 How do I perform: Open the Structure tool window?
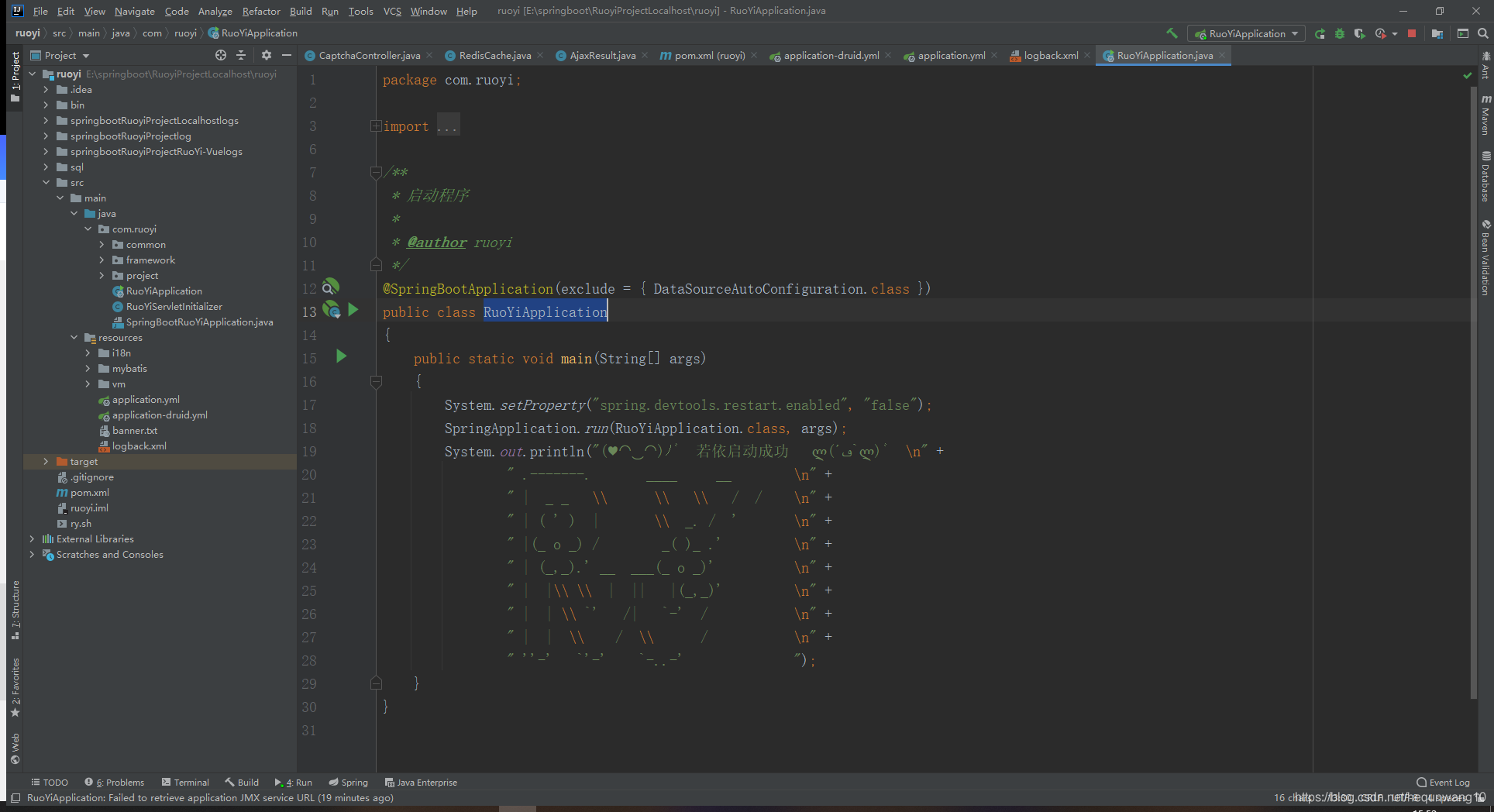pyautogui.click(x=15, y=611)
